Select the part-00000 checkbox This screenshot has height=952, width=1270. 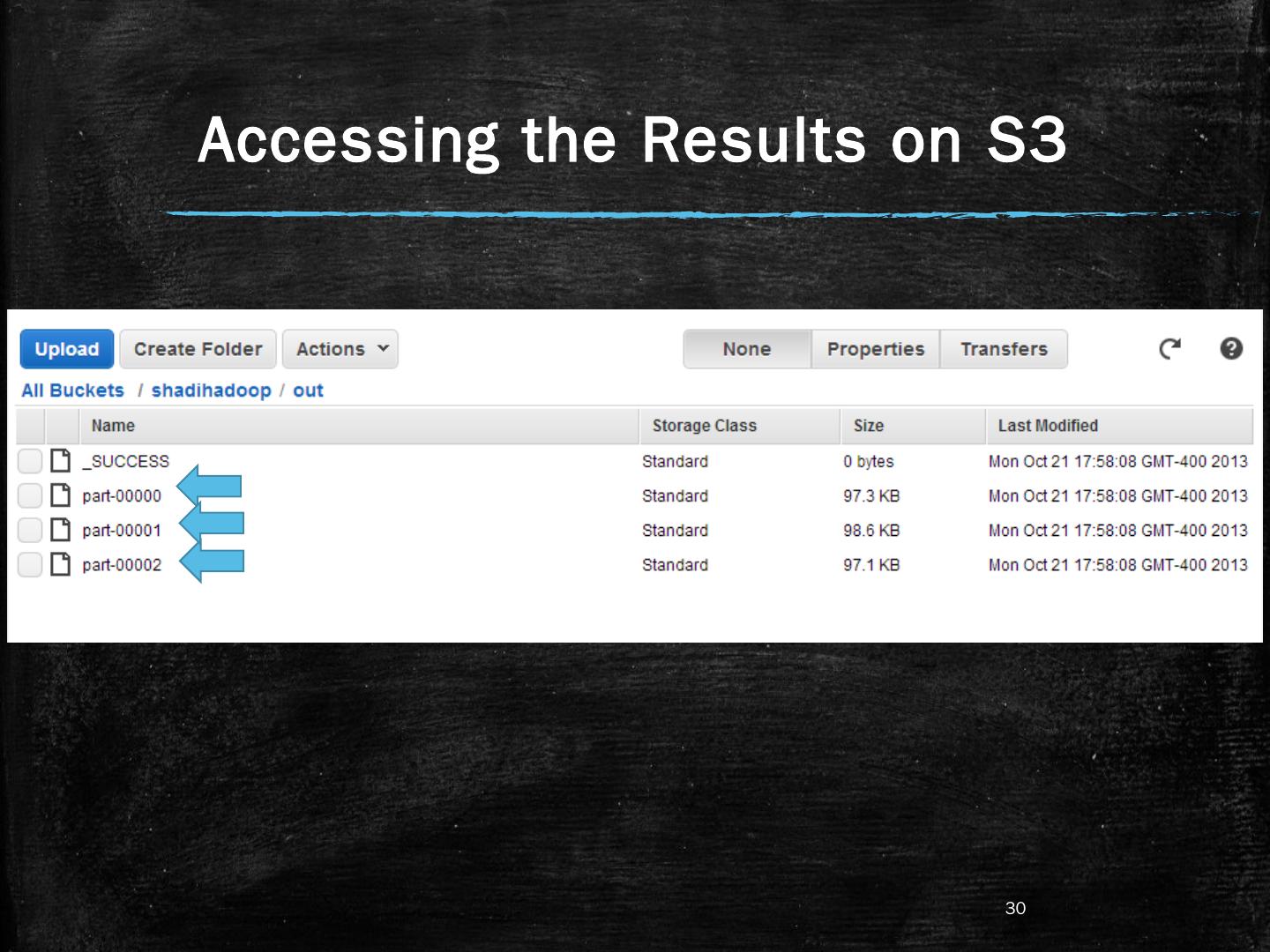coord(30,495)
